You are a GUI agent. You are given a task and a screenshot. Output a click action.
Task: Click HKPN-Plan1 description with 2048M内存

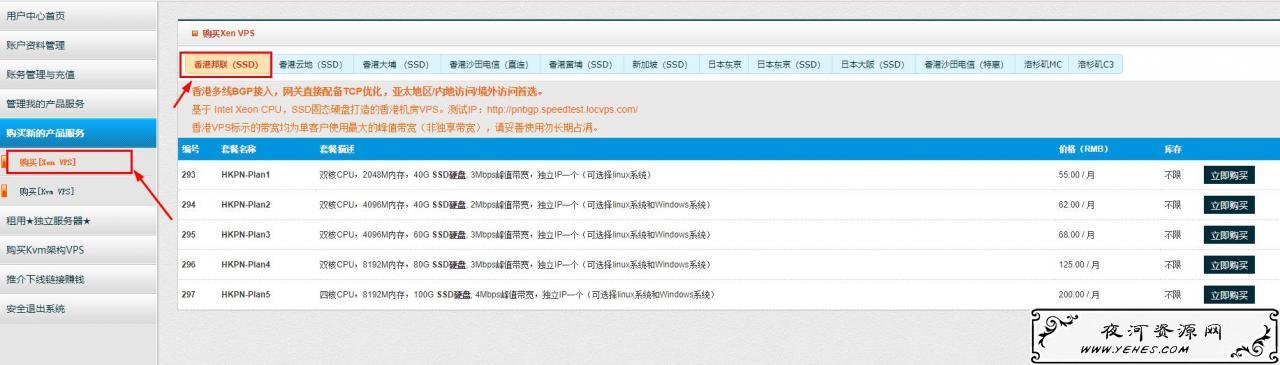coord(485,175)
